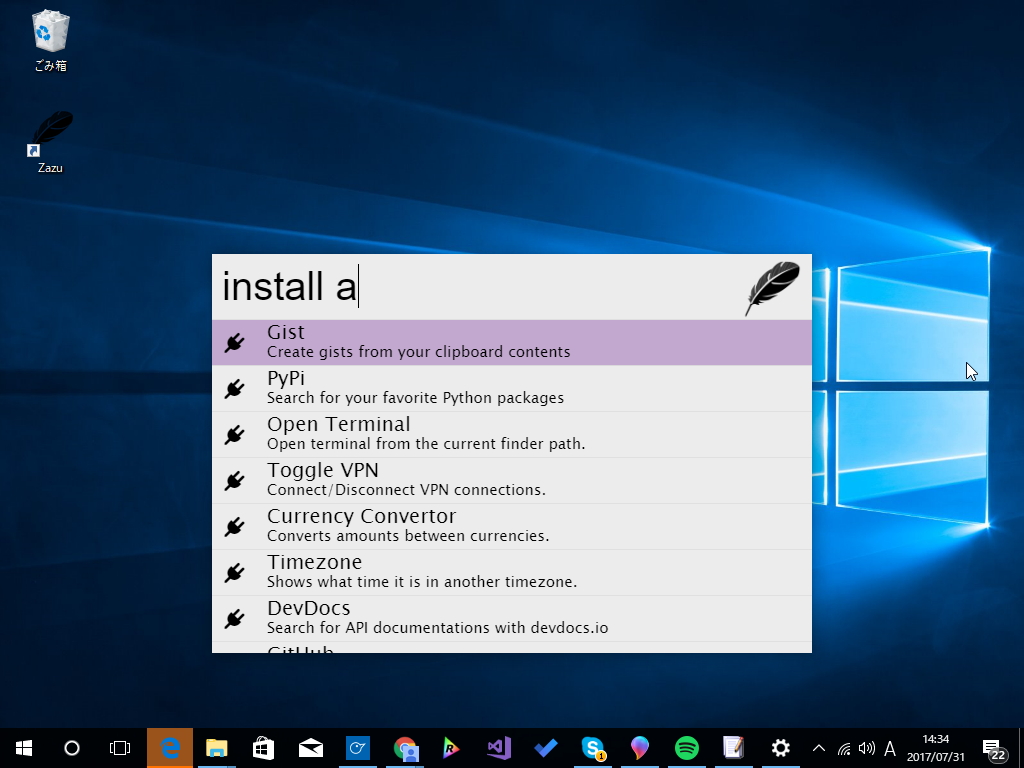Launch Spotify from the taskbar
The height and width of the screenshot is (768, 1024).
686,747
